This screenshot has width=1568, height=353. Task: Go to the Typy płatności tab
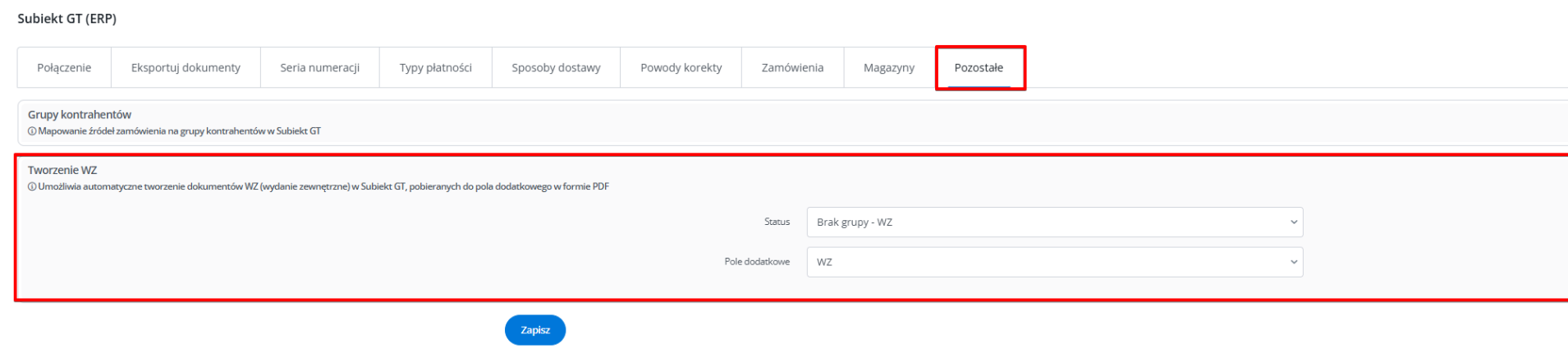pos(435,67)
